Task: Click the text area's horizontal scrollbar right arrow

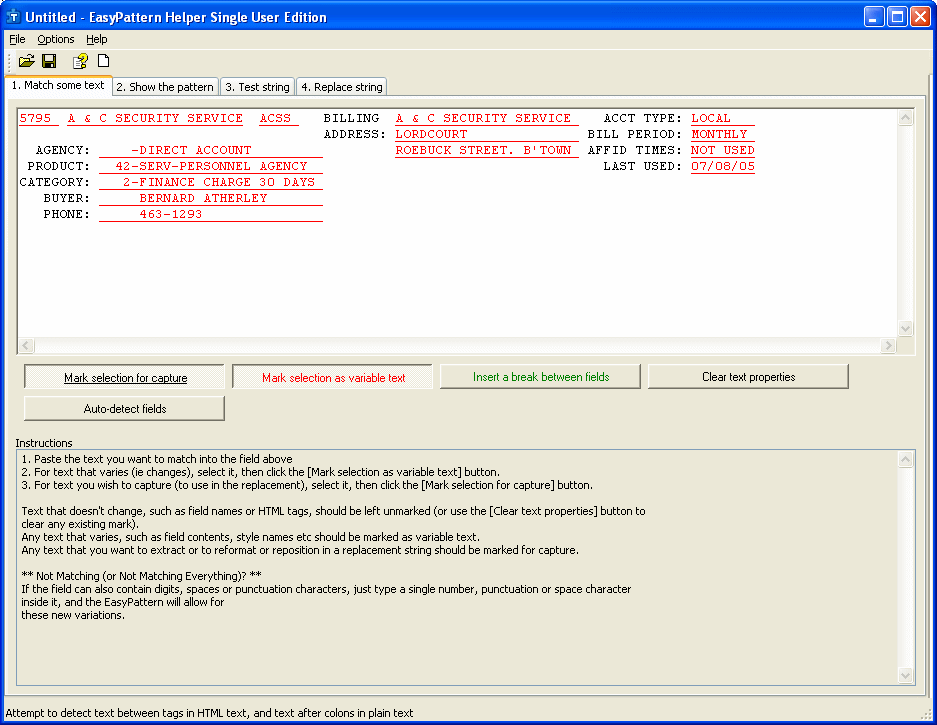Action: [888, 346]
